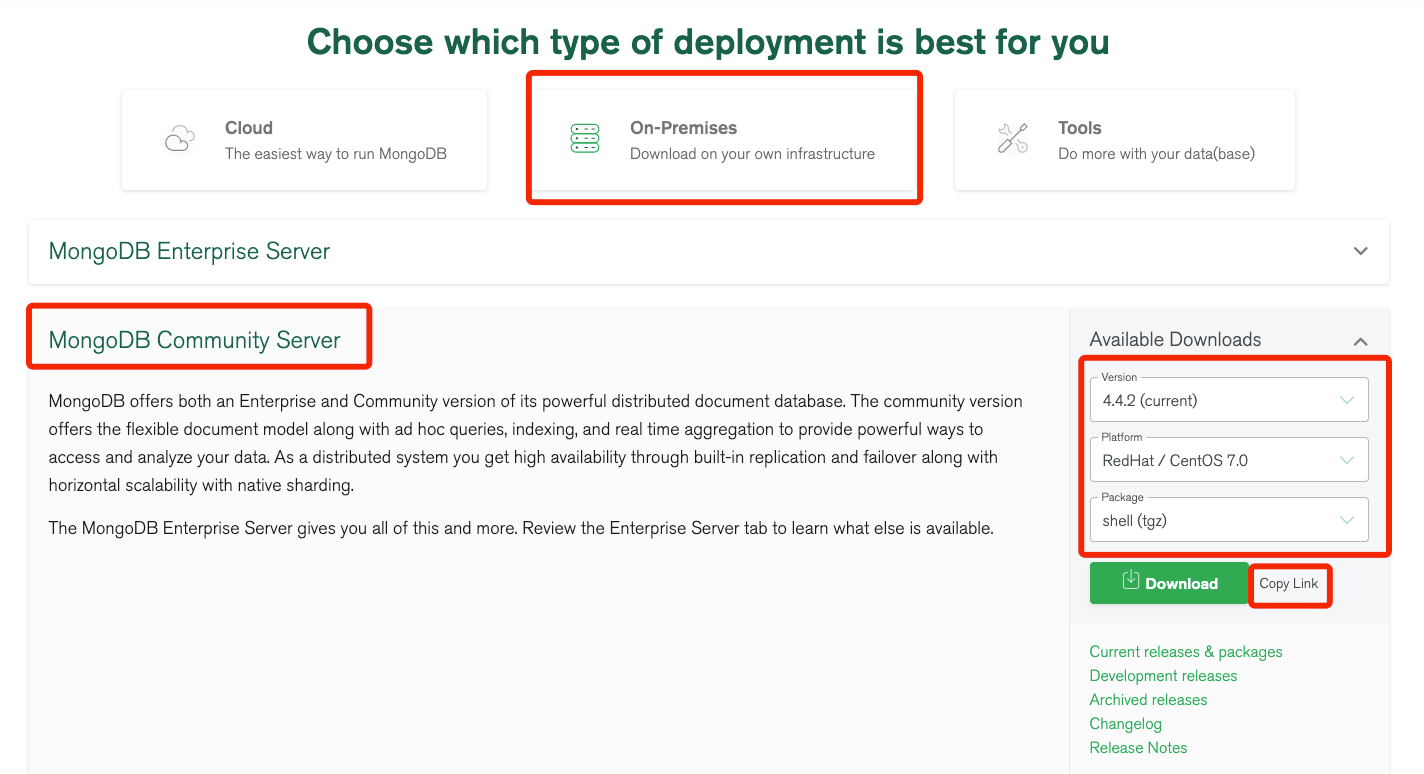The height and width of the screenshot is (774, 1424).
Task: Click 'Download on your own infrastructure' text
Action: point(752,154)
